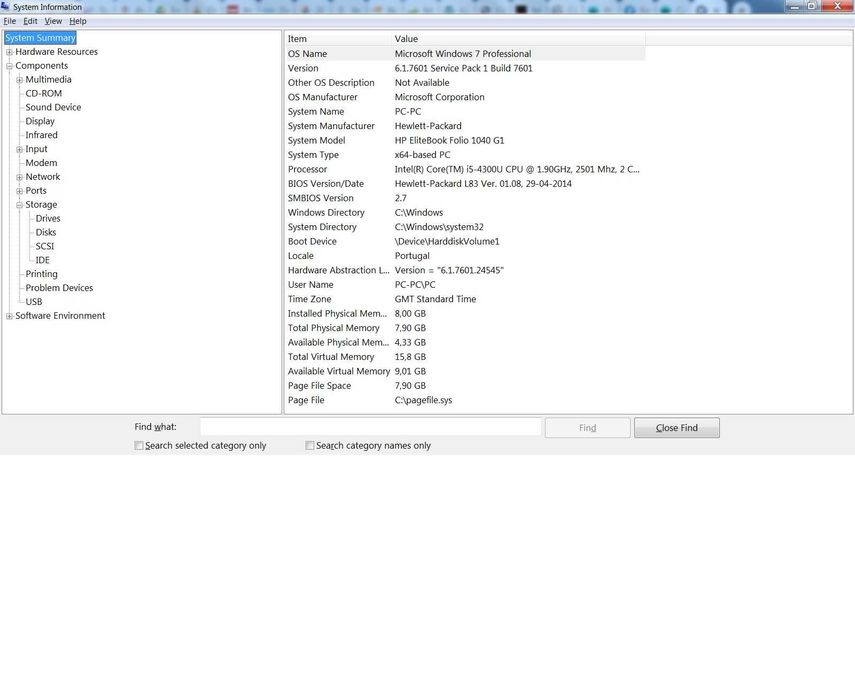The height and width of the screenshot is (699, 855).
Task: Click the Processor row item
Action: (x=308, y=170)
